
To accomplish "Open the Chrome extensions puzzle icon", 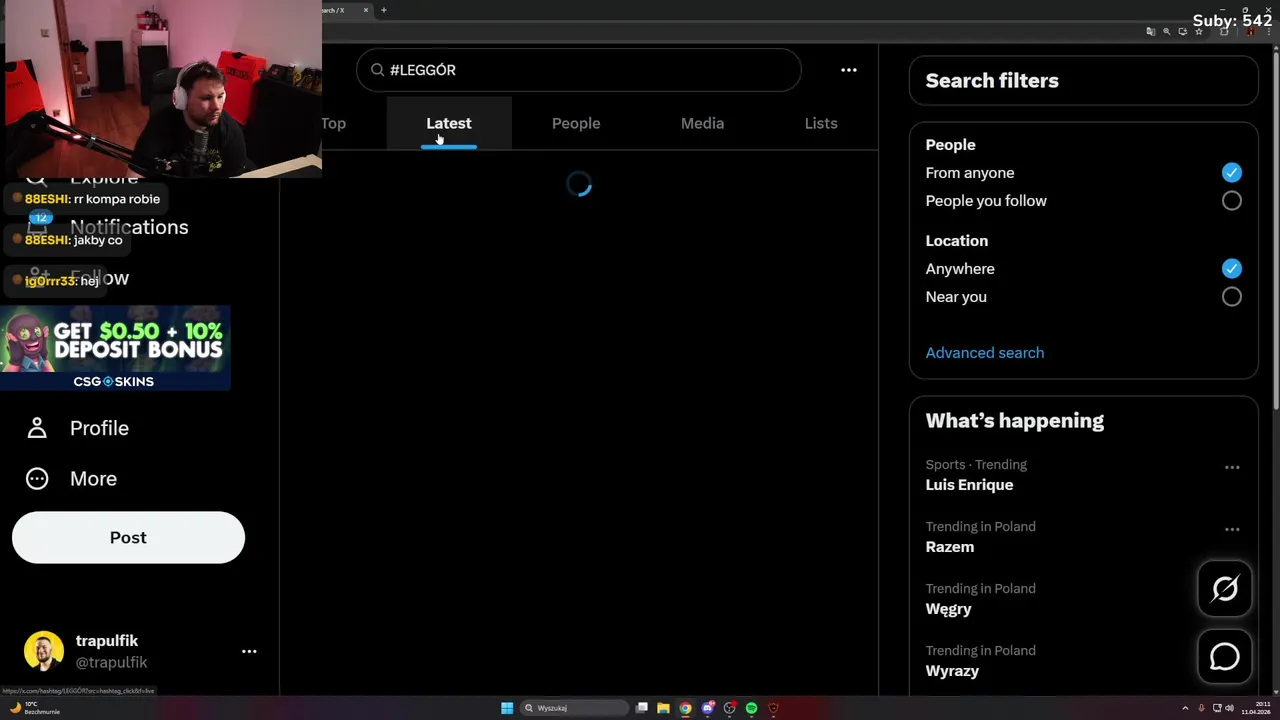I will coord(1224,32).
